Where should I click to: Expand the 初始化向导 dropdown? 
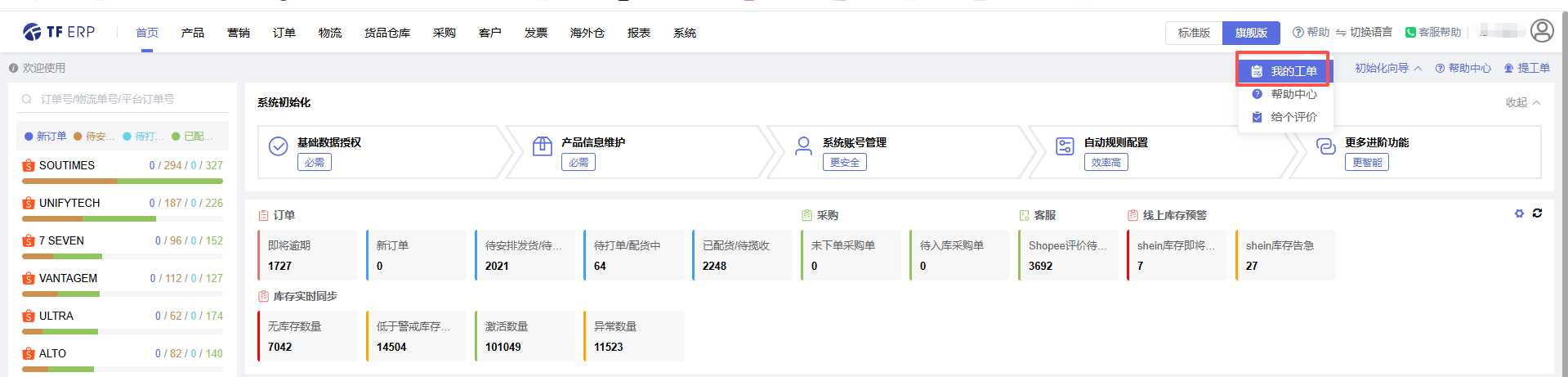pyautogui.click(x=1387, y=68)
